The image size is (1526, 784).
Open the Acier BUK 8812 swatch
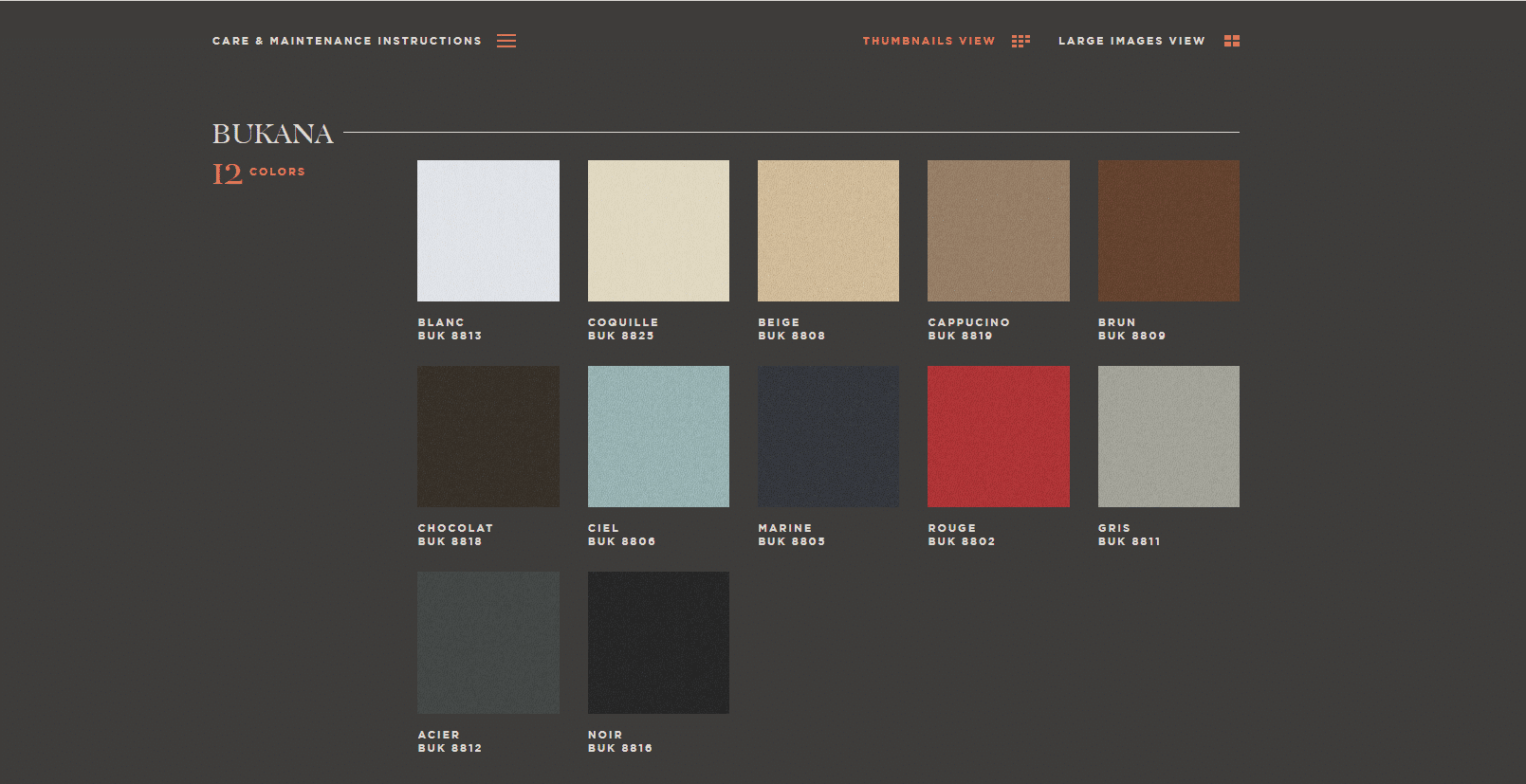[x=488, y=642]
